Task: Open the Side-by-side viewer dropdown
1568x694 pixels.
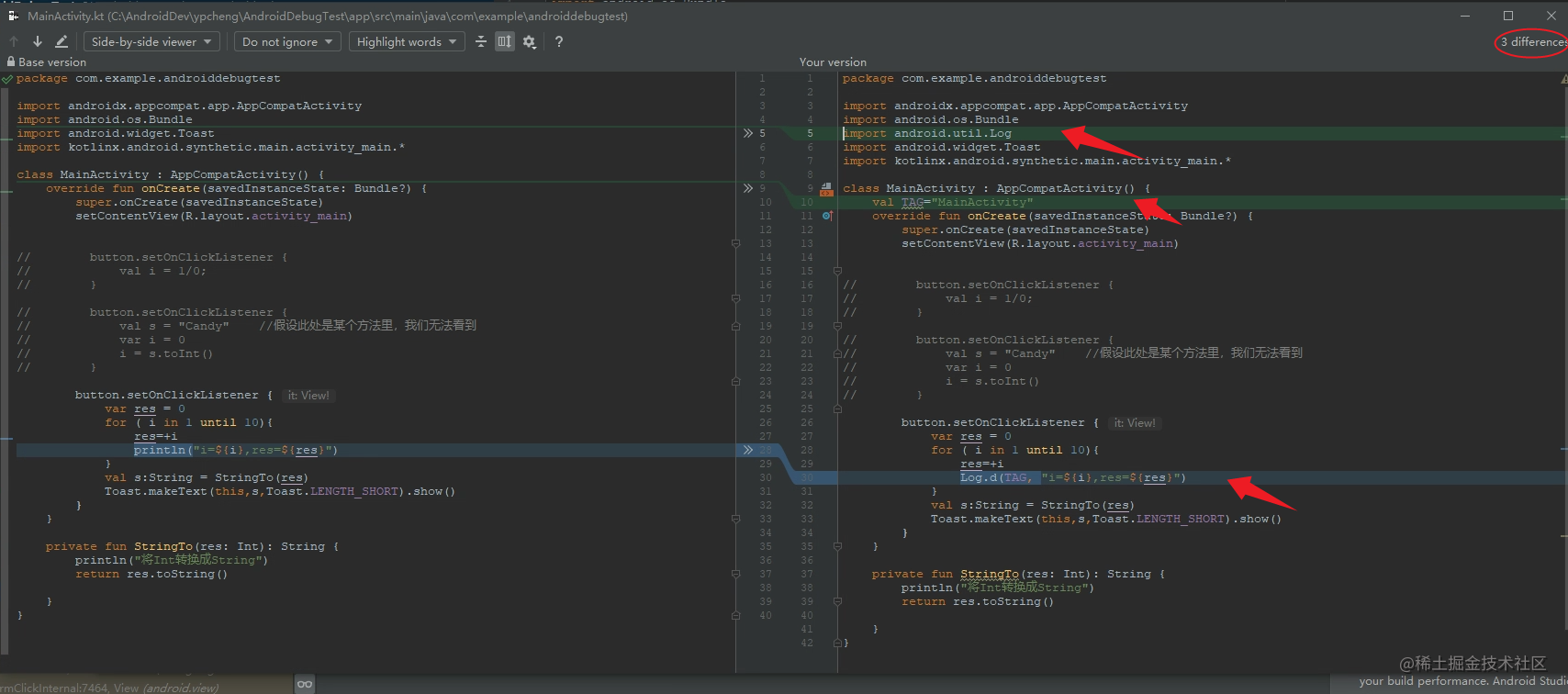Action: click(152, 41)
